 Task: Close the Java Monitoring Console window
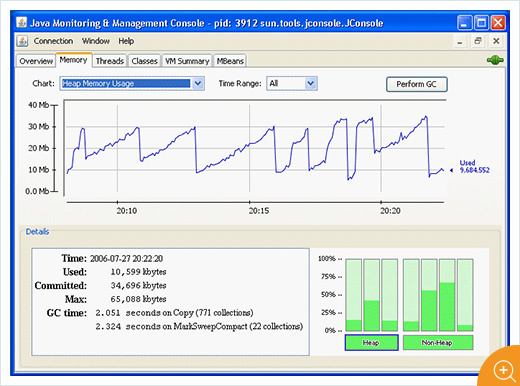(x=498, y=23)
